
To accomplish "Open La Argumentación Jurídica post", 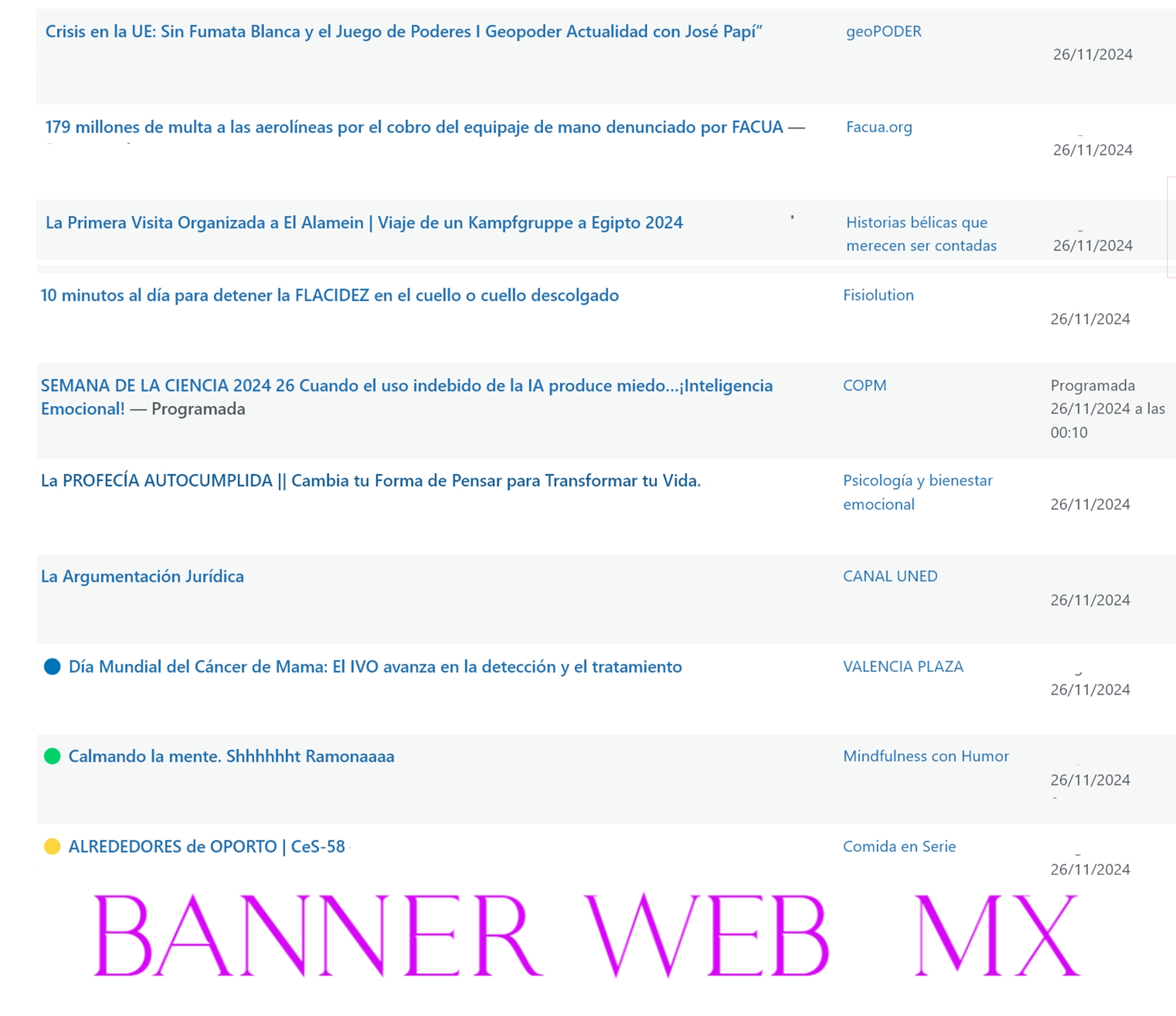I will point(142,576).
